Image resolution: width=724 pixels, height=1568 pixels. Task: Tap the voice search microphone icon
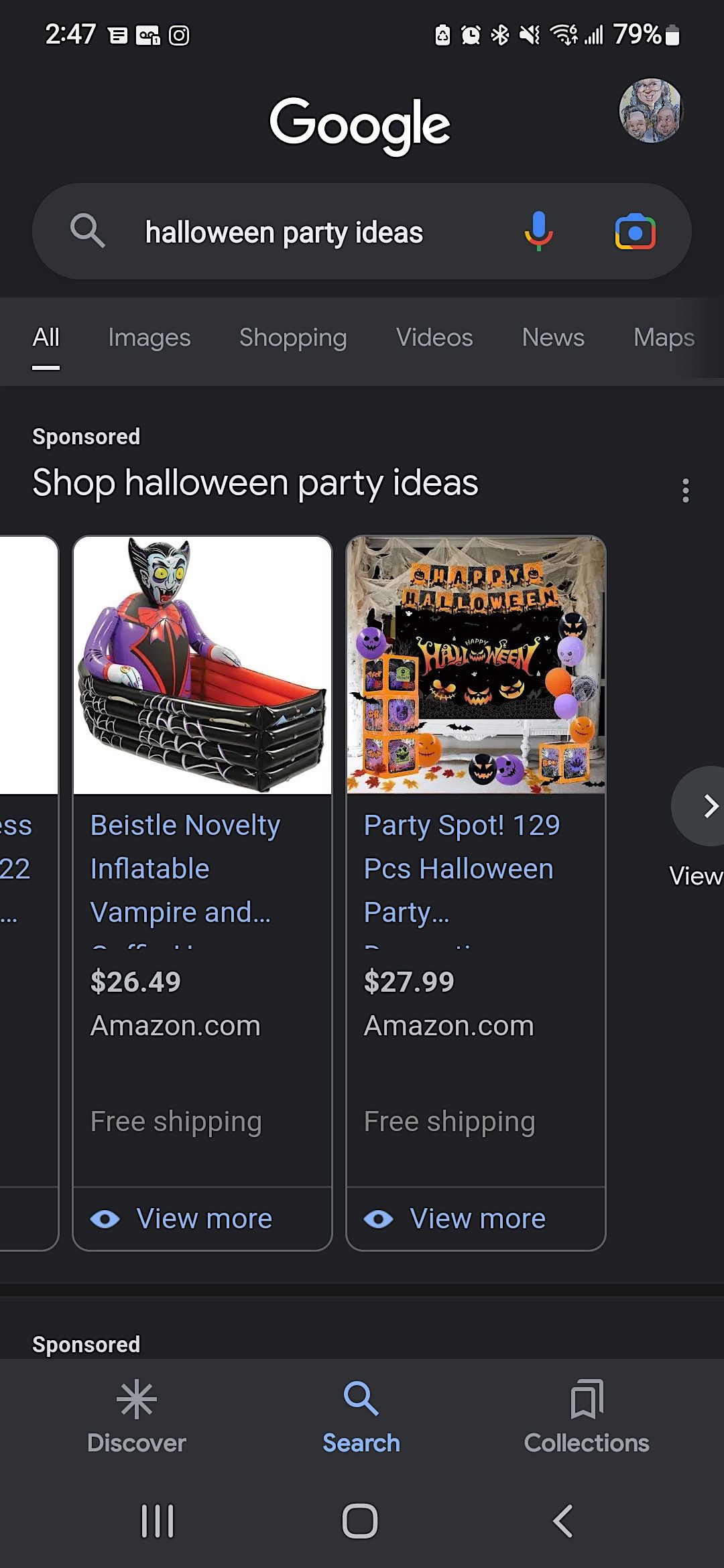click(538, 231)
